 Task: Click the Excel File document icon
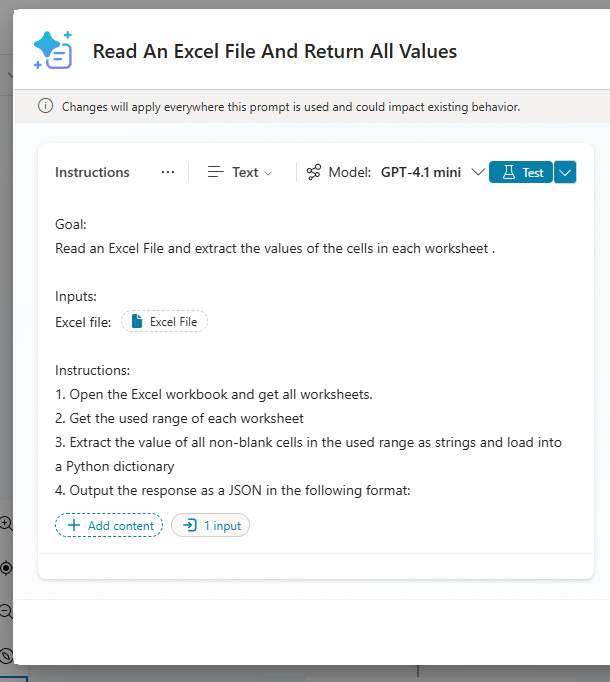pos(137,322)
